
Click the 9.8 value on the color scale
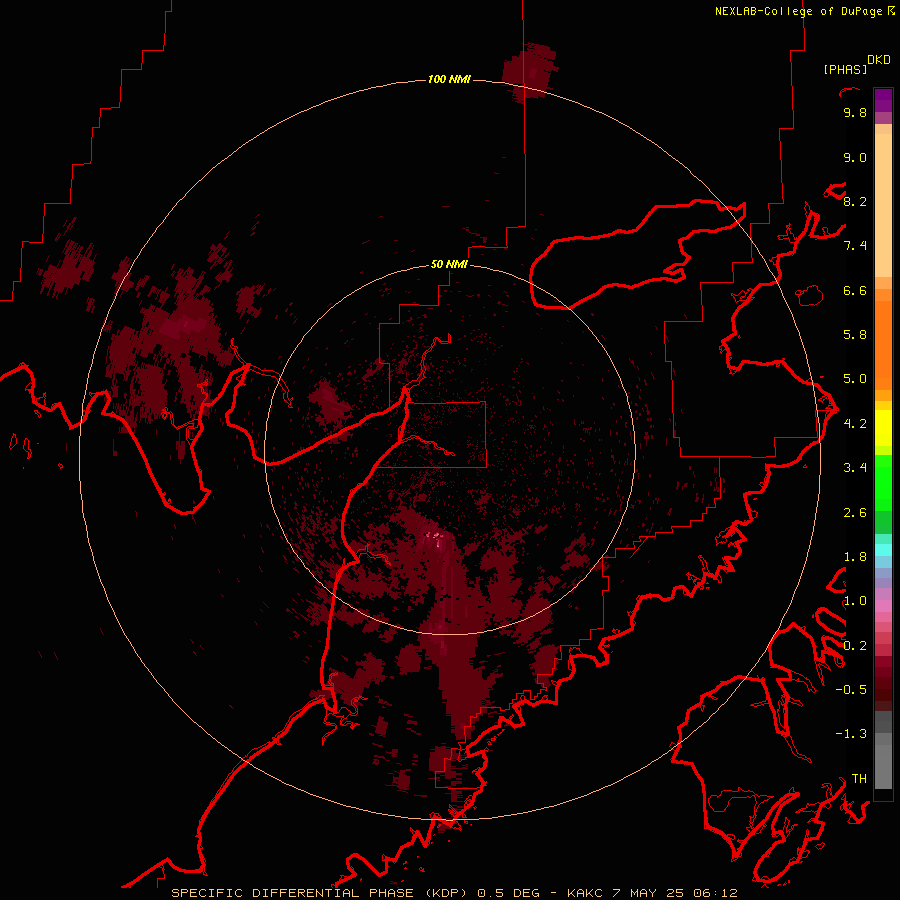[855, 112]
